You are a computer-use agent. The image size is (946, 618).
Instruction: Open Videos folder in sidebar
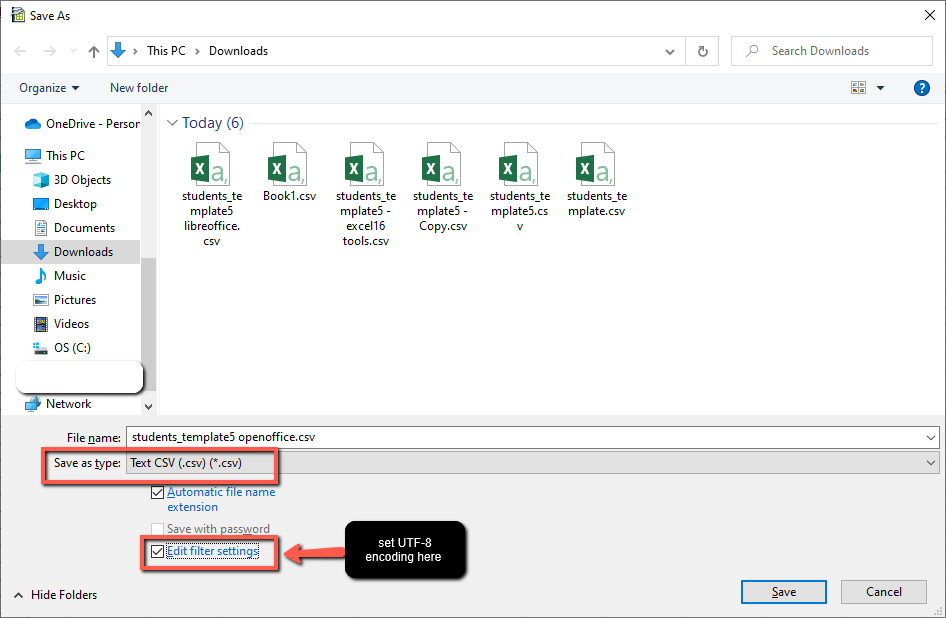(x=61, y=324)
